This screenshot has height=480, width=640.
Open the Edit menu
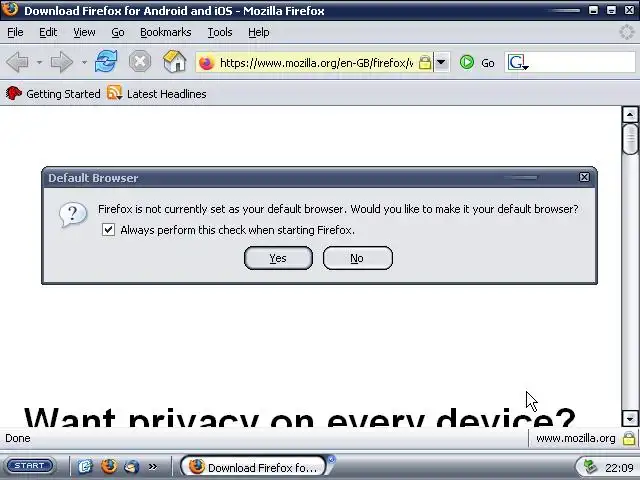[48, 32]
